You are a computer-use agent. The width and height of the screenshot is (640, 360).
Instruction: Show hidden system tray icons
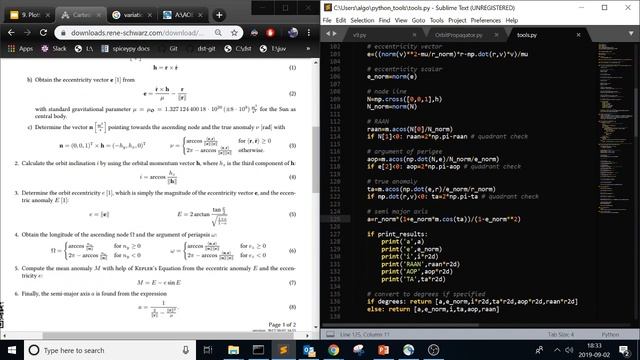pyautogui.click(x=557, y=350)
